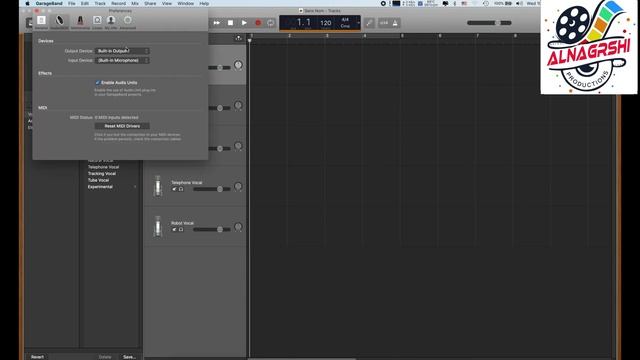Viewport: 640px width, 360px height.
Task: Click the stop transport button
Action: pyautogui.click(x=231, y=23)
